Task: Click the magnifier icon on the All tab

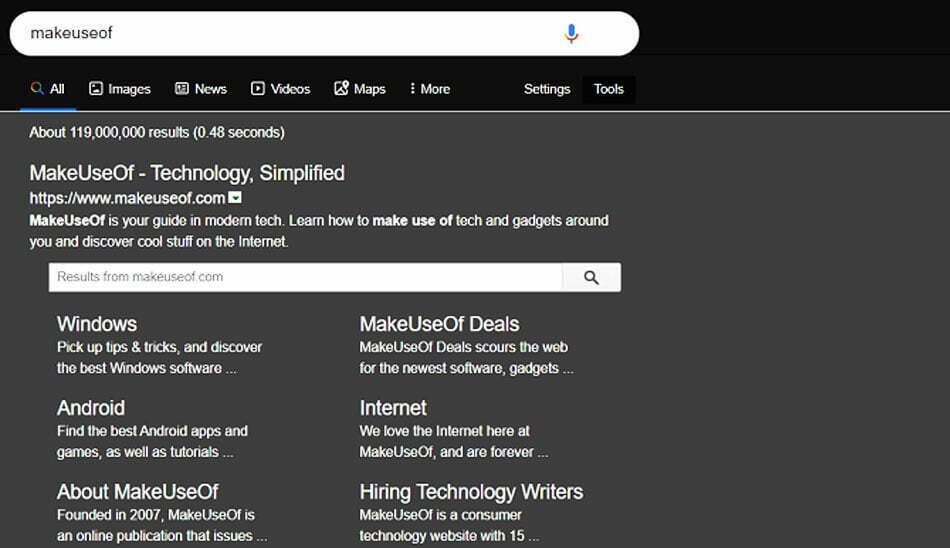Action: (37, 88)
